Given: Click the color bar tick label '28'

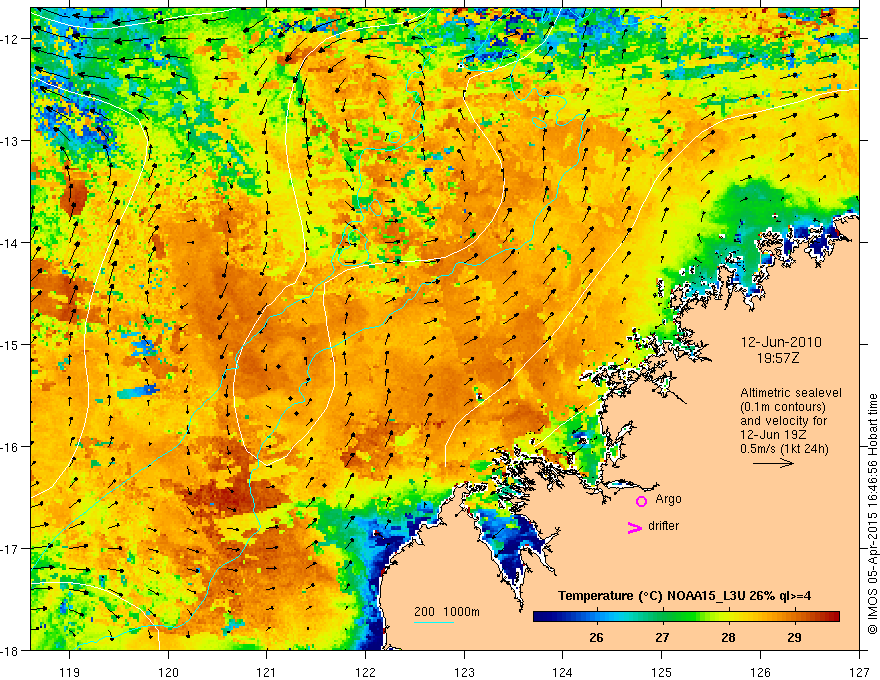Looking at the screenshot, I should [728, 637].
